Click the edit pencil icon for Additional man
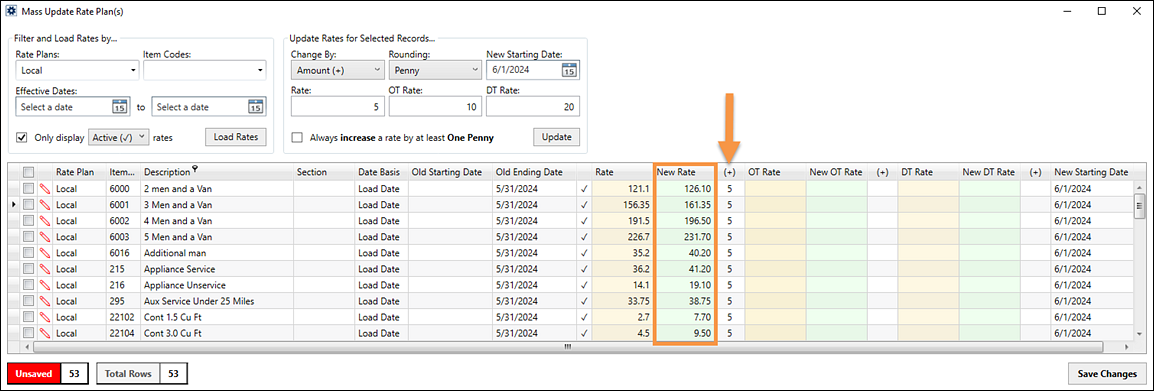The height and width of the screenshot is (391, 1154). pyautogui.click(x=45, y=253)
